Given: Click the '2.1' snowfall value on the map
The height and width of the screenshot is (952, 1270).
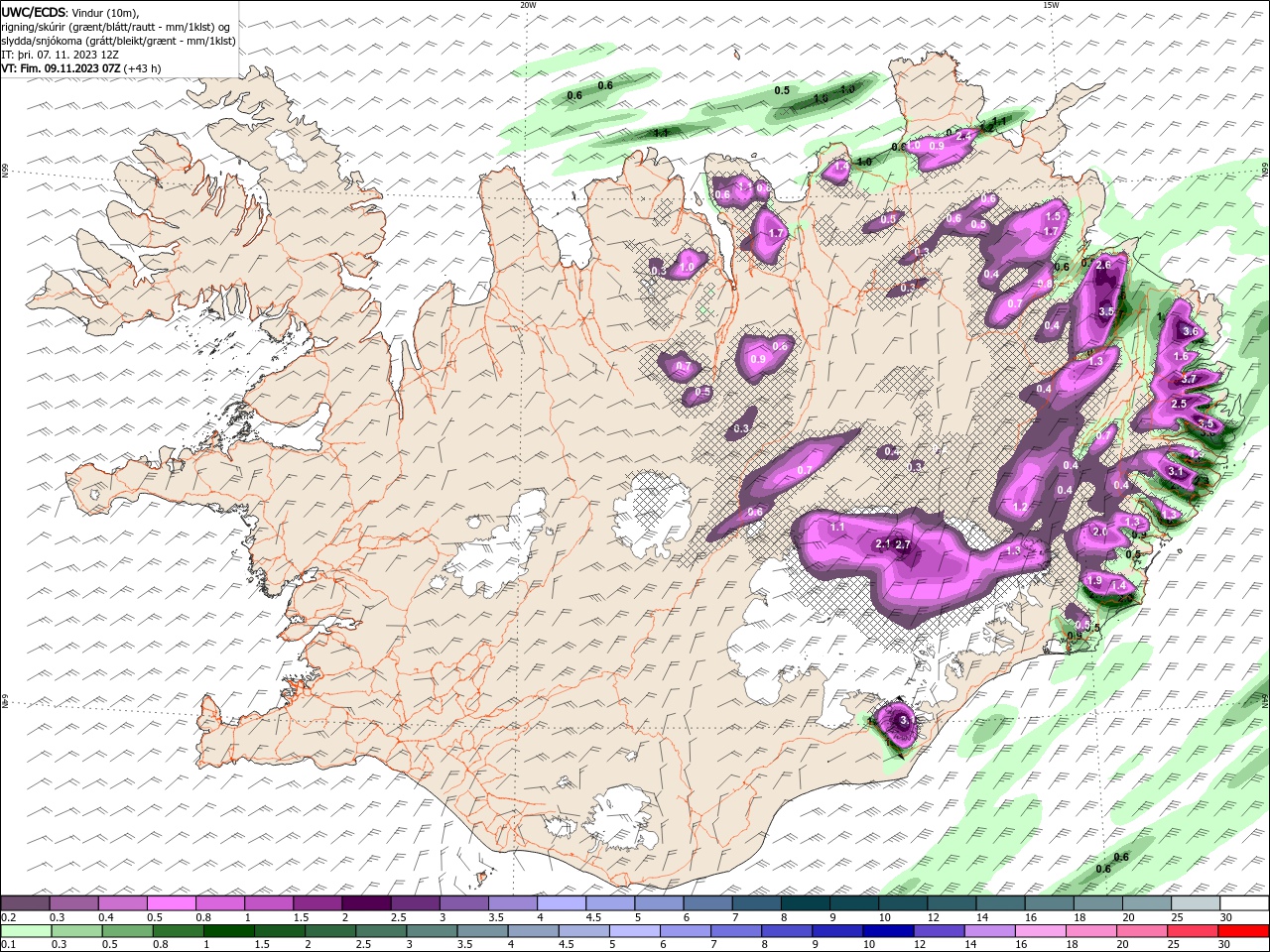Looking at the screenshot, I should (883, 543).
